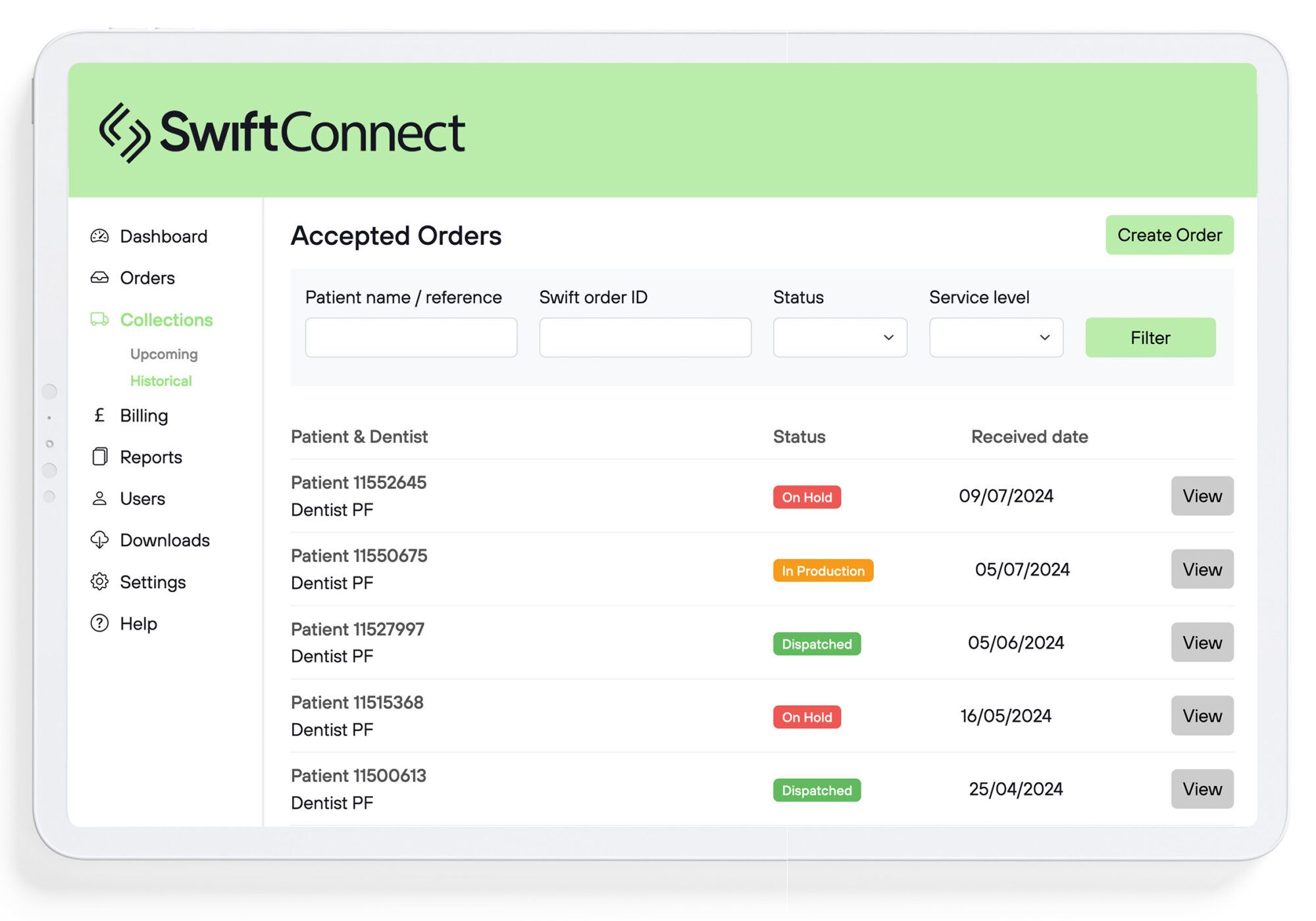Open the Status dropdown
Viewport: 1316px width, 921px height.
840,337
